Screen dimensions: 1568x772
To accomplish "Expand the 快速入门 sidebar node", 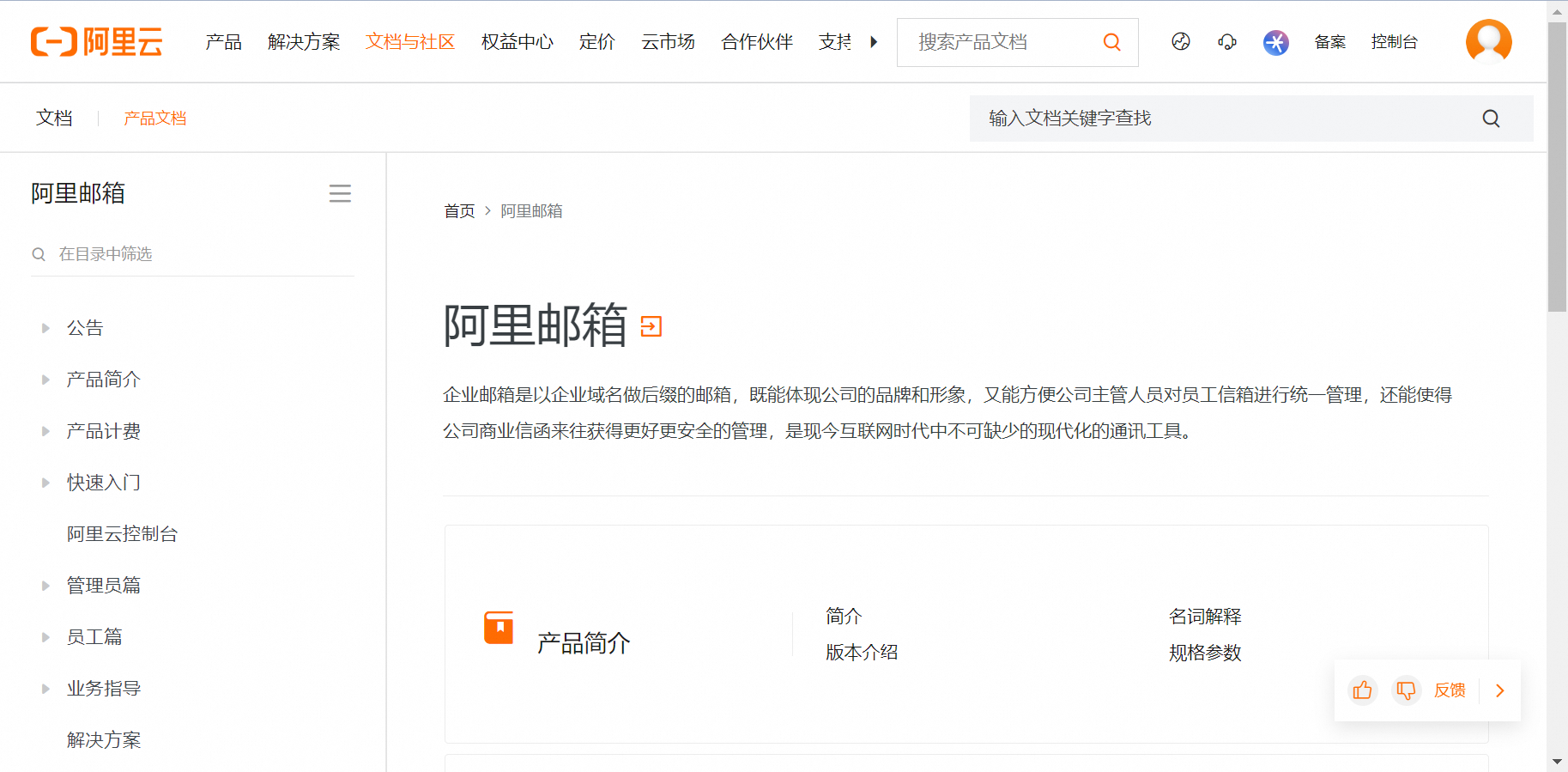I will (x=45, y=483).
